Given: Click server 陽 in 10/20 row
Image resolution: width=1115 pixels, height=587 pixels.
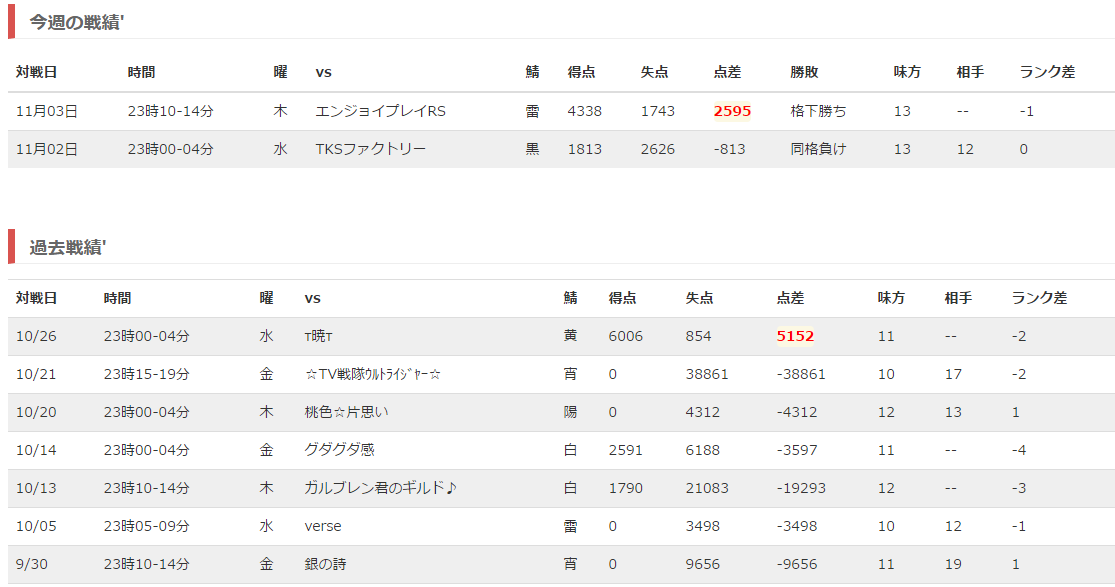Looking at the screenshot, I should [570, 412].
